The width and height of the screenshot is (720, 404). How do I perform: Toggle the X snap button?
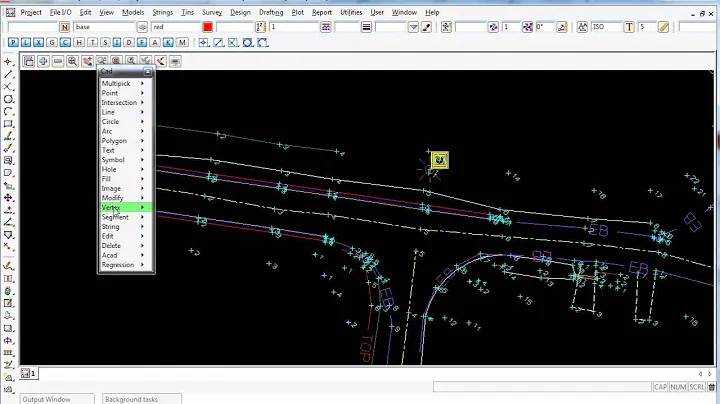[x=39, y=43]
